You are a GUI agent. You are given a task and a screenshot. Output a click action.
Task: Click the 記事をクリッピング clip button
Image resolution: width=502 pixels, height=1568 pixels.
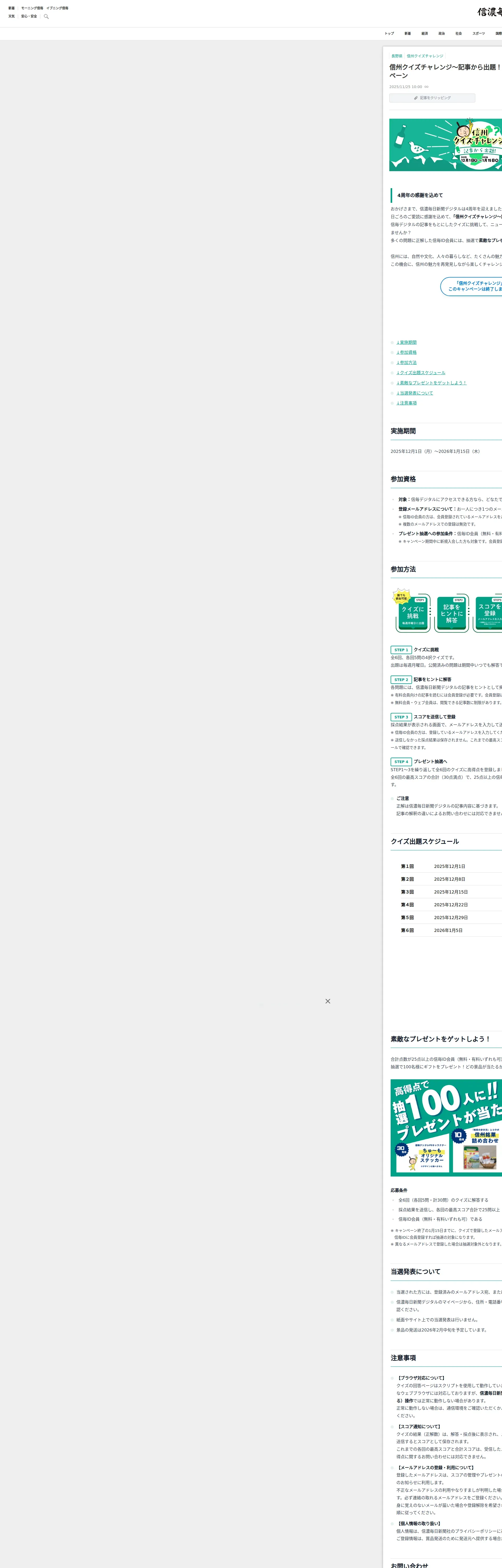coord(432,98)
